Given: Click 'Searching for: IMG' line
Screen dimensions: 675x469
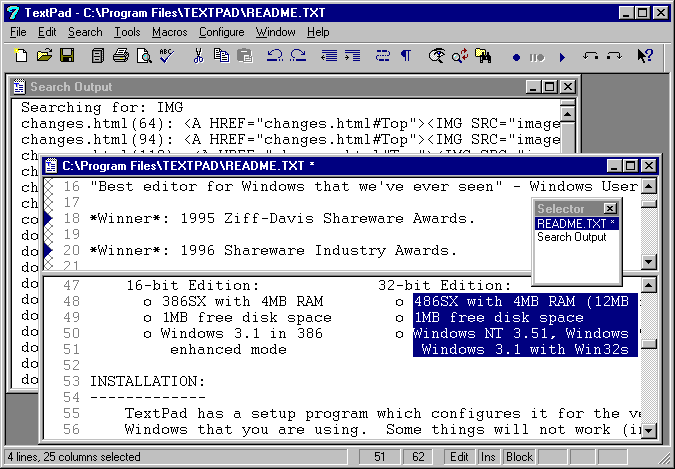Looking at the screenshot, I should [x=102, y=107].
